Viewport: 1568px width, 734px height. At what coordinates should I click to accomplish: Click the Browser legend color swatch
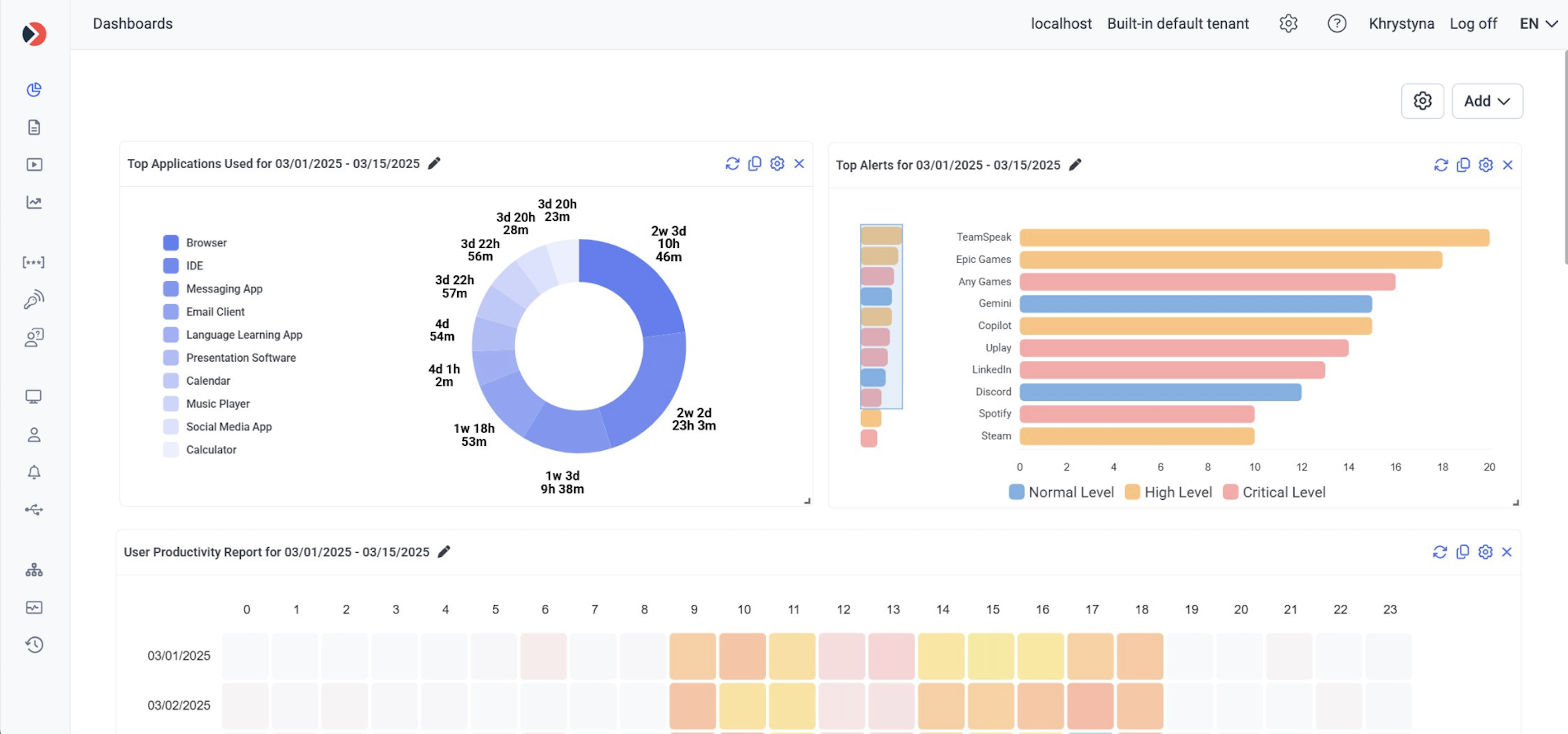[171, 243]
